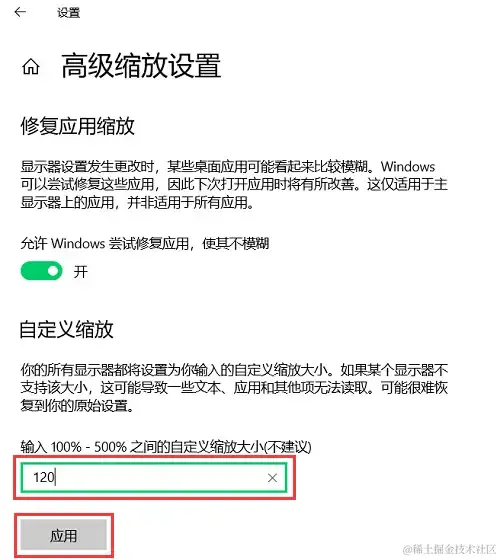Click the 高级缩放设置 page heading
Viewport: 500px width, 559px height.
[x=141, y=66]
